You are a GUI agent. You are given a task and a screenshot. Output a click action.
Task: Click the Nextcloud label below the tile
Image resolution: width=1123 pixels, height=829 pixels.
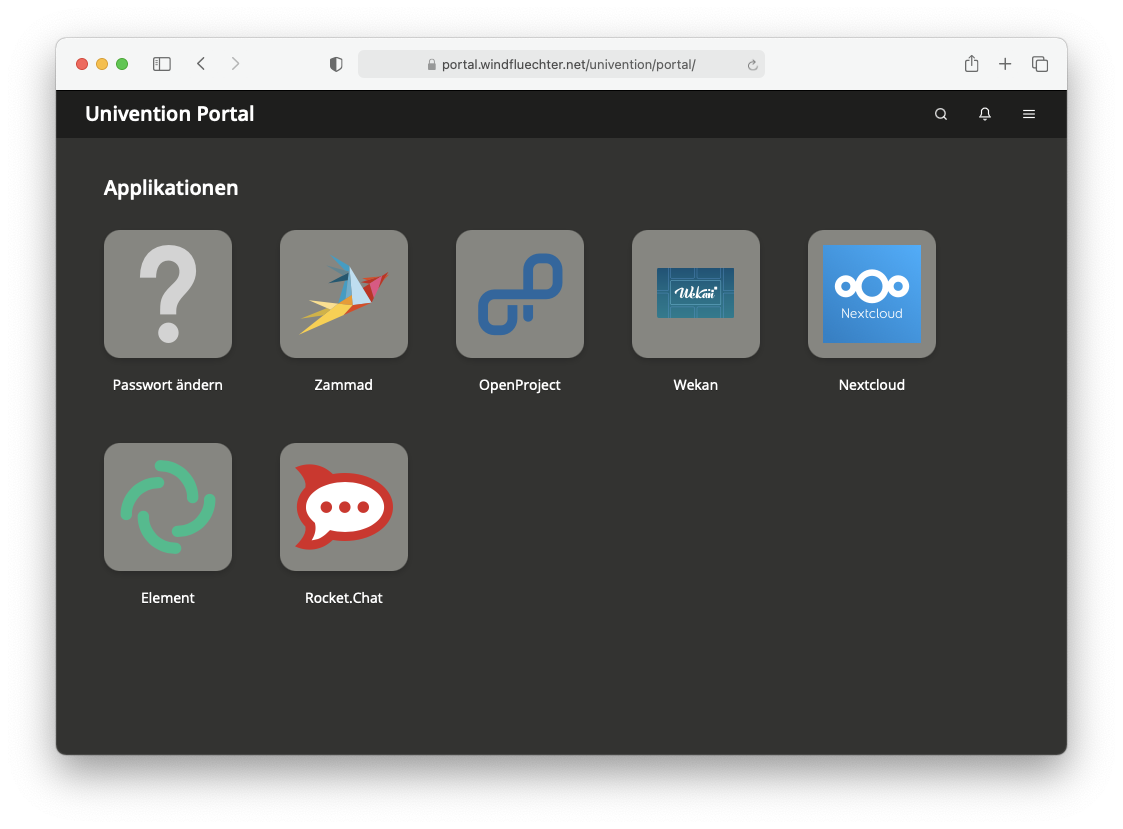(872, 385)
